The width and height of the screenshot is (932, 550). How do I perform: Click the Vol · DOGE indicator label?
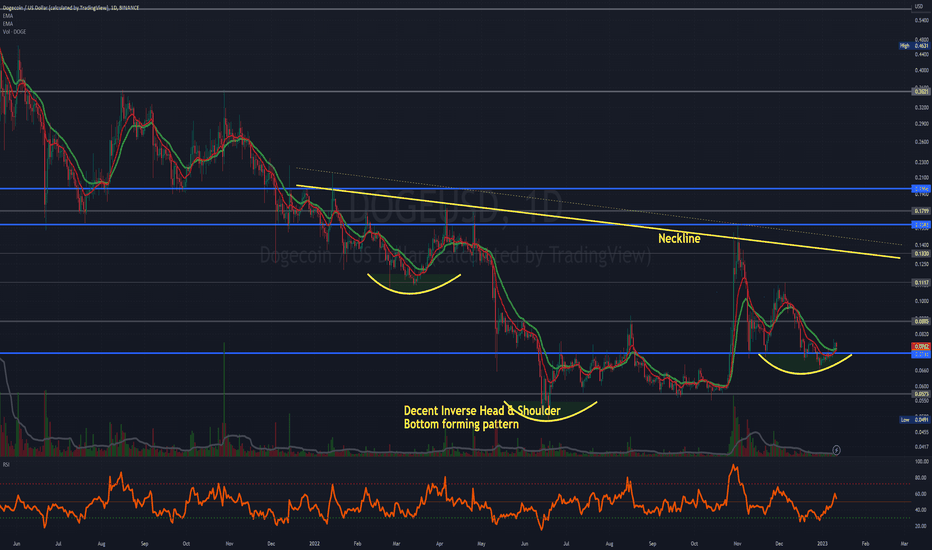coord(14,32)
